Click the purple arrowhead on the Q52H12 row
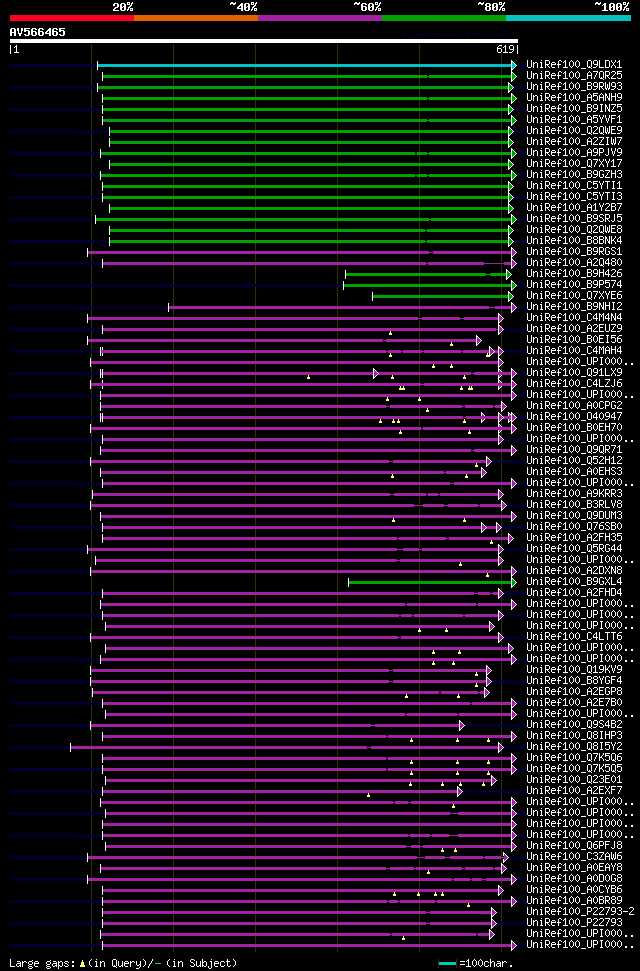Image resolution: width=640 pixels, height=971 pixels. [488, 461]
